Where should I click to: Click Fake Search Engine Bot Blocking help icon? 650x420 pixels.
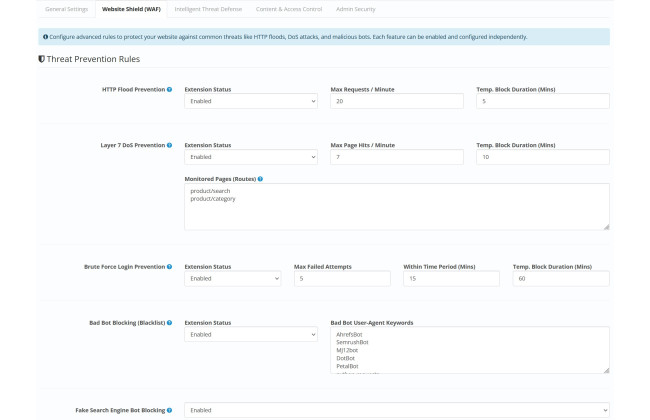pyautogui.click(x=170, y=410)
